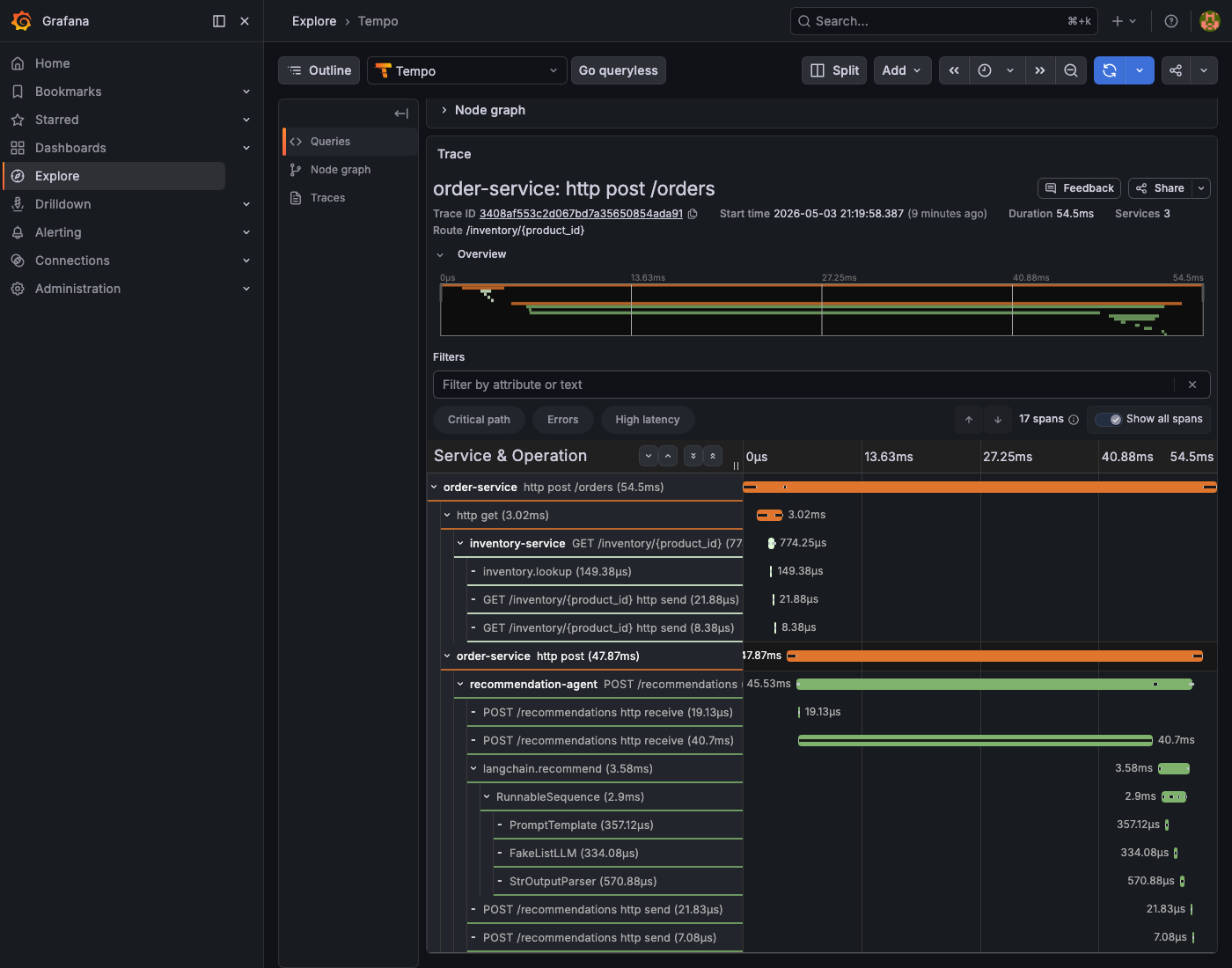Toggle the Critical path filter

click(x=479, y=420)
